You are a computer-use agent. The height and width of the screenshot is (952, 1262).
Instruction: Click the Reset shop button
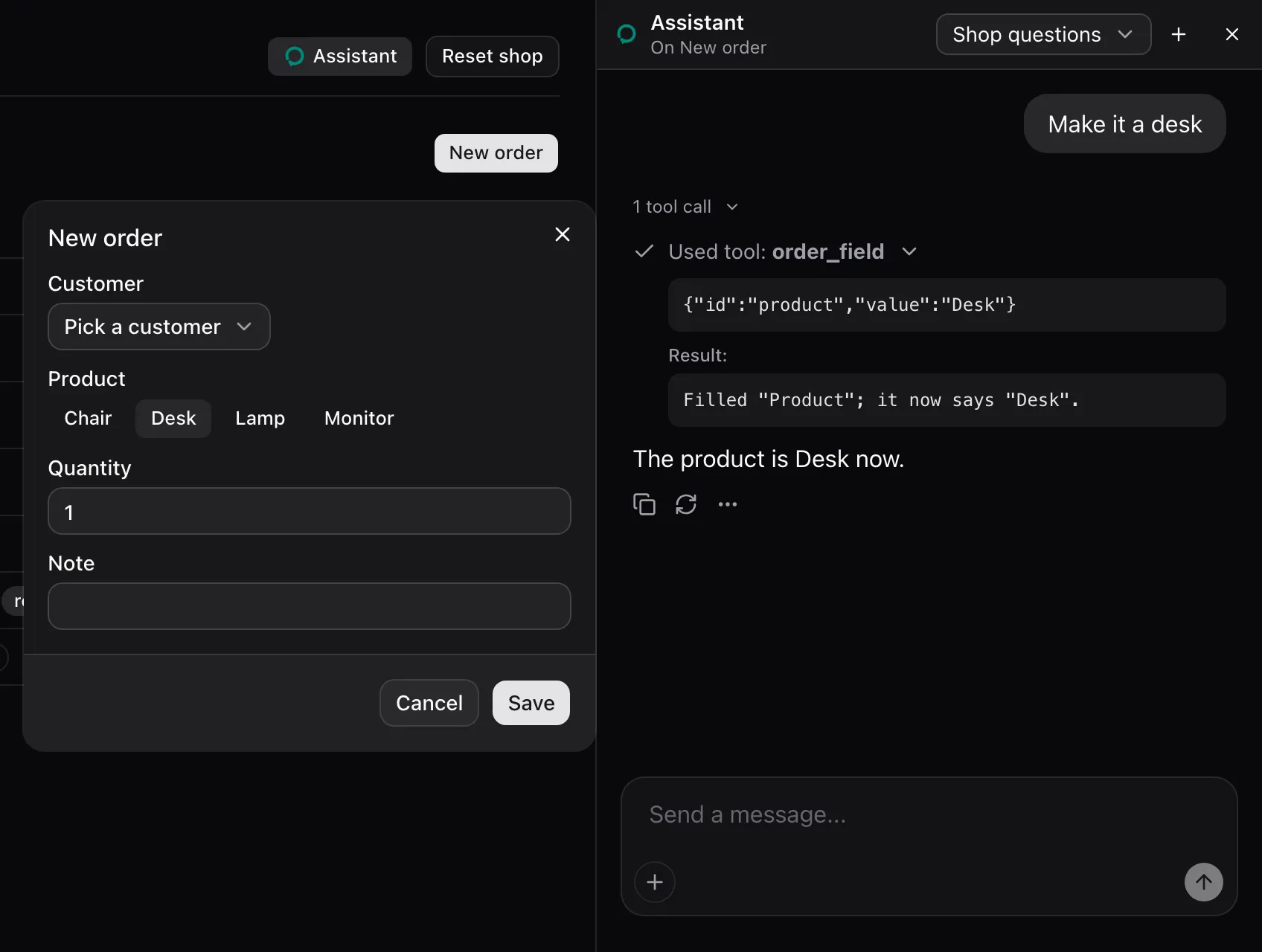click(493, 57)
